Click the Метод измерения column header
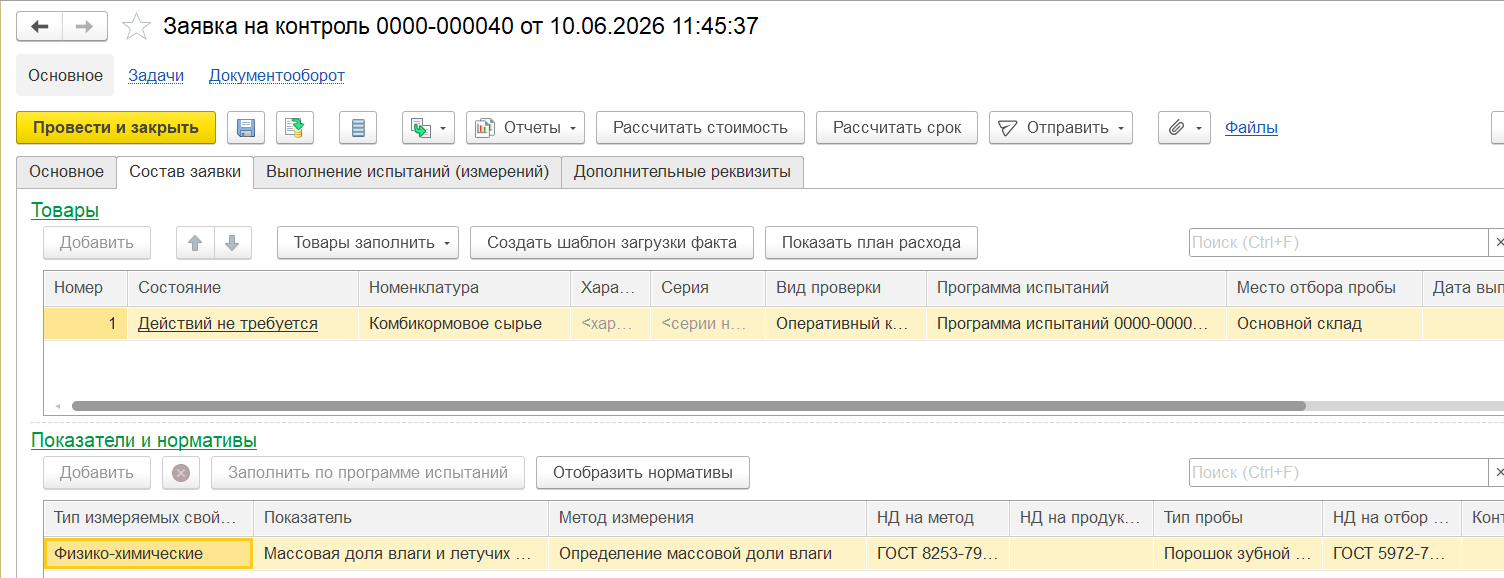 (x=707, y=518)
